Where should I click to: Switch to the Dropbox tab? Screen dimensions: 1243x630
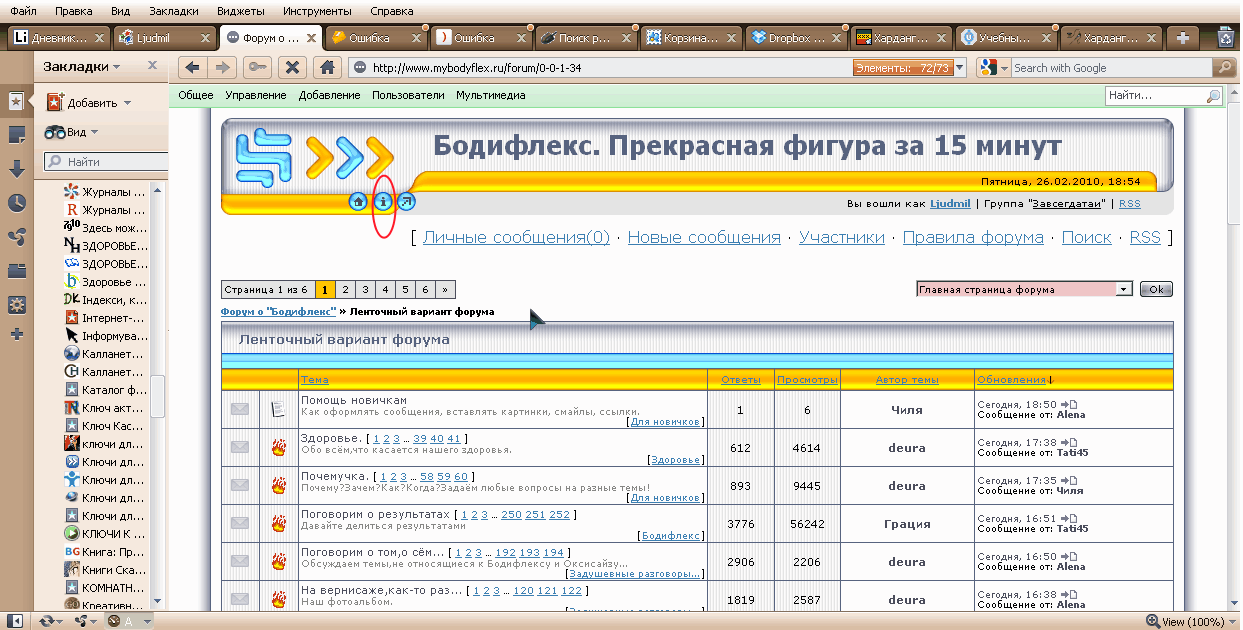[x=795, y=38]
